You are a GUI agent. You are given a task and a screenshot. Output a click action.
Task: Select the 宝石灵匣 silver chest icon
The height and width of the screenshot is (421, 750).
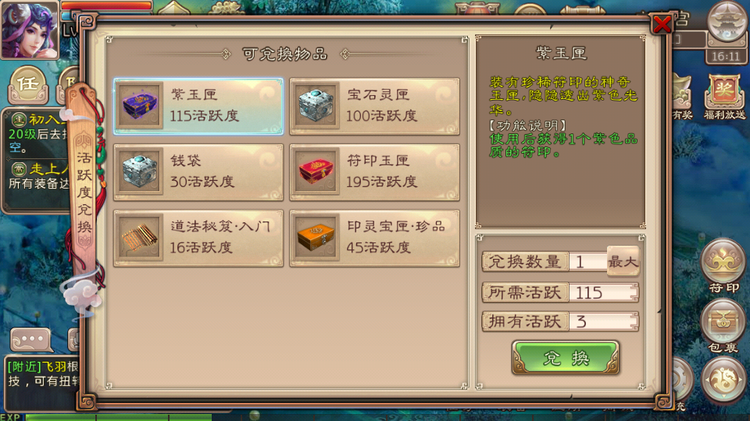315,106
